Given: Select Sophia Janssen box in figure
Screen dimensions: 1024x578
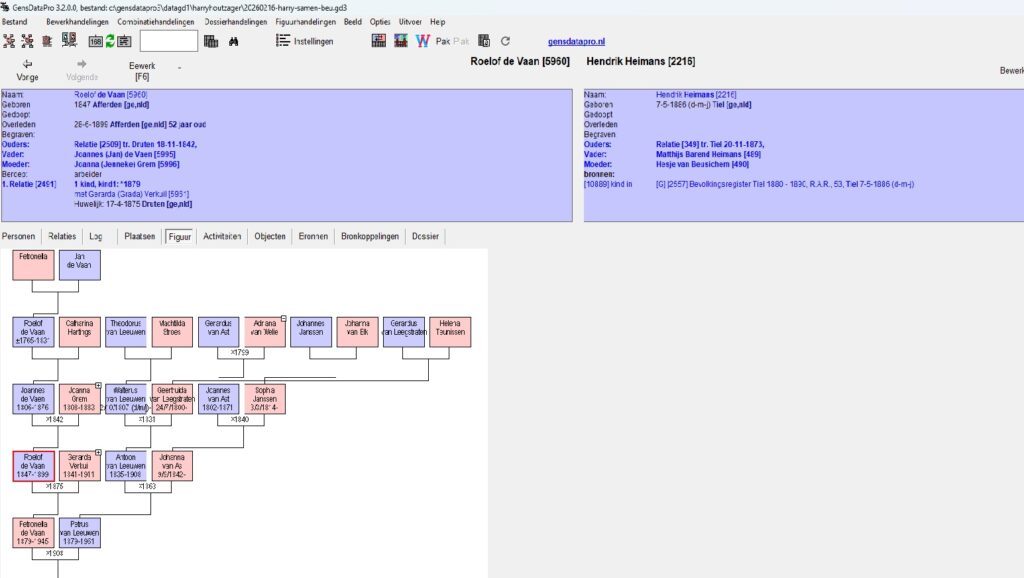Looking at the screenshot, I should tap(264, 399).
